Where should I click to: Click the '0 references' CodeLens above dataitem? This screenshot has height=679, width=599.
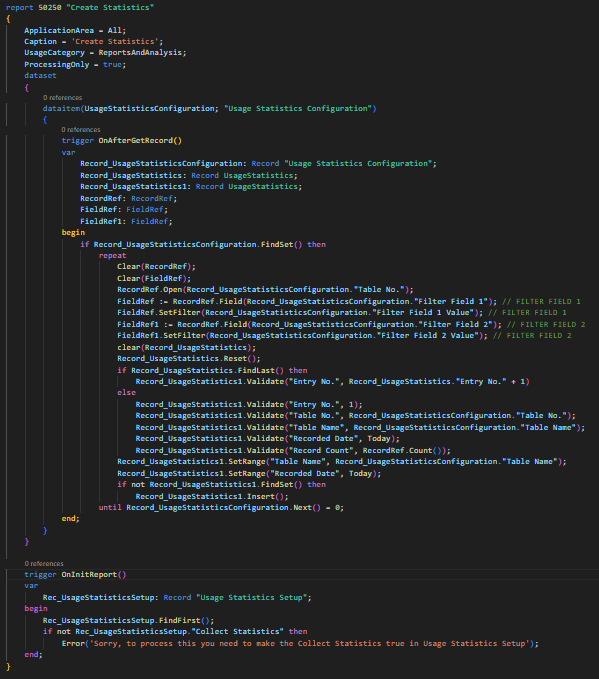click(62, 98)
